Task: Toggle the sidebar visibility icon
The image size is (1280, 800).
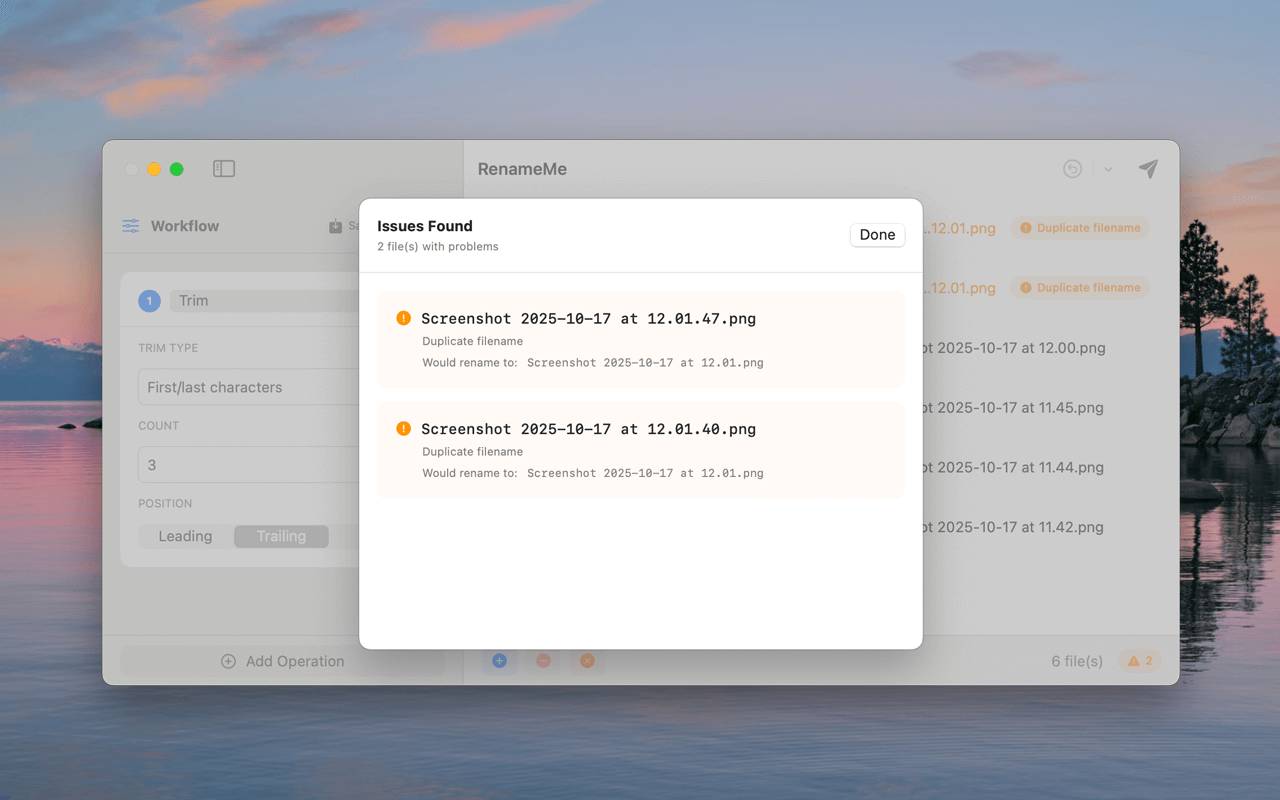Action: tap(224, 168)
